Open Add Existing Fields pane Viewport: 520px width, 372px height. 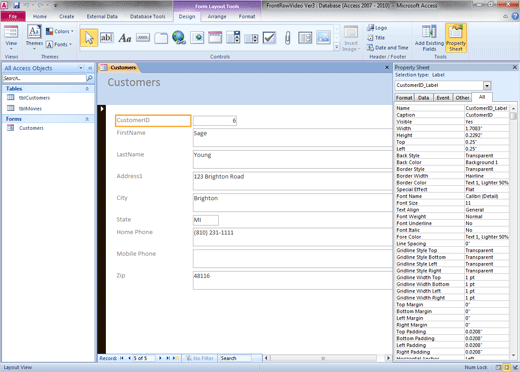(x=429, y=38)
